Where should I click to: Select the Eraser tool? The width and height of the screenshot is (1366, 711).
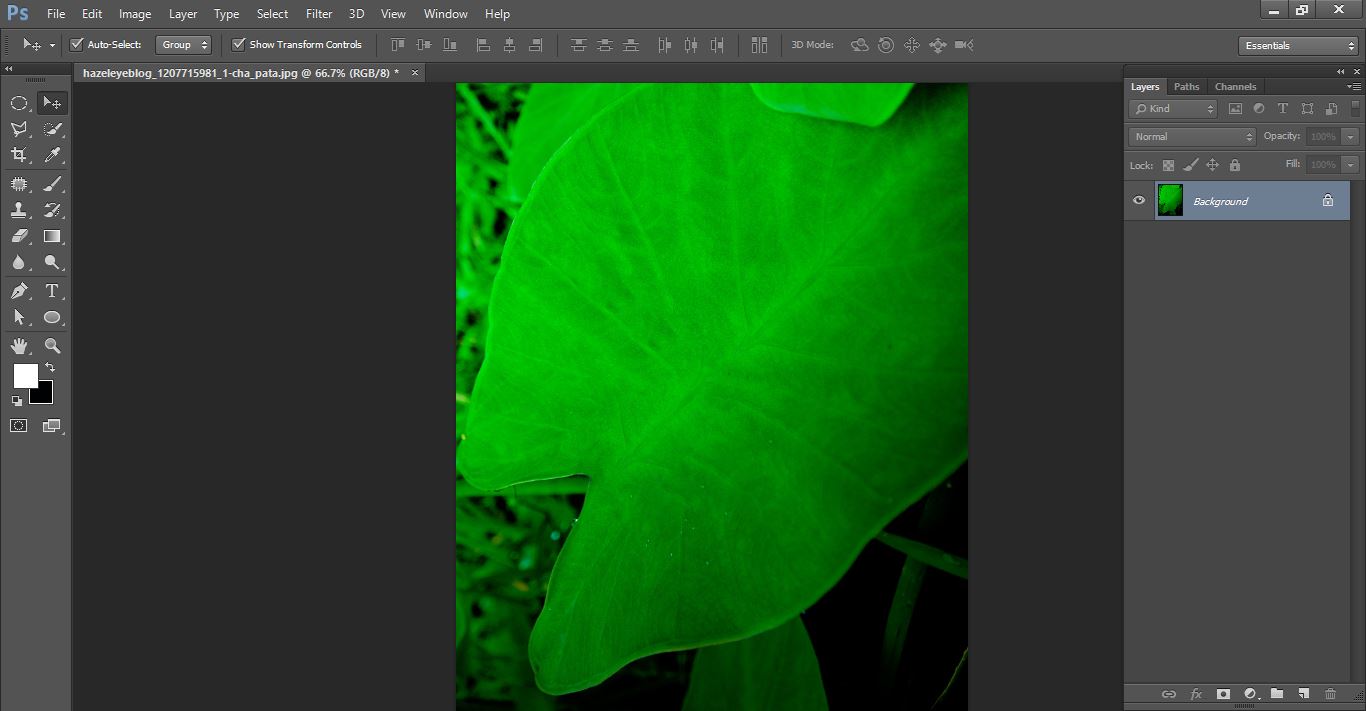point(20,236)
